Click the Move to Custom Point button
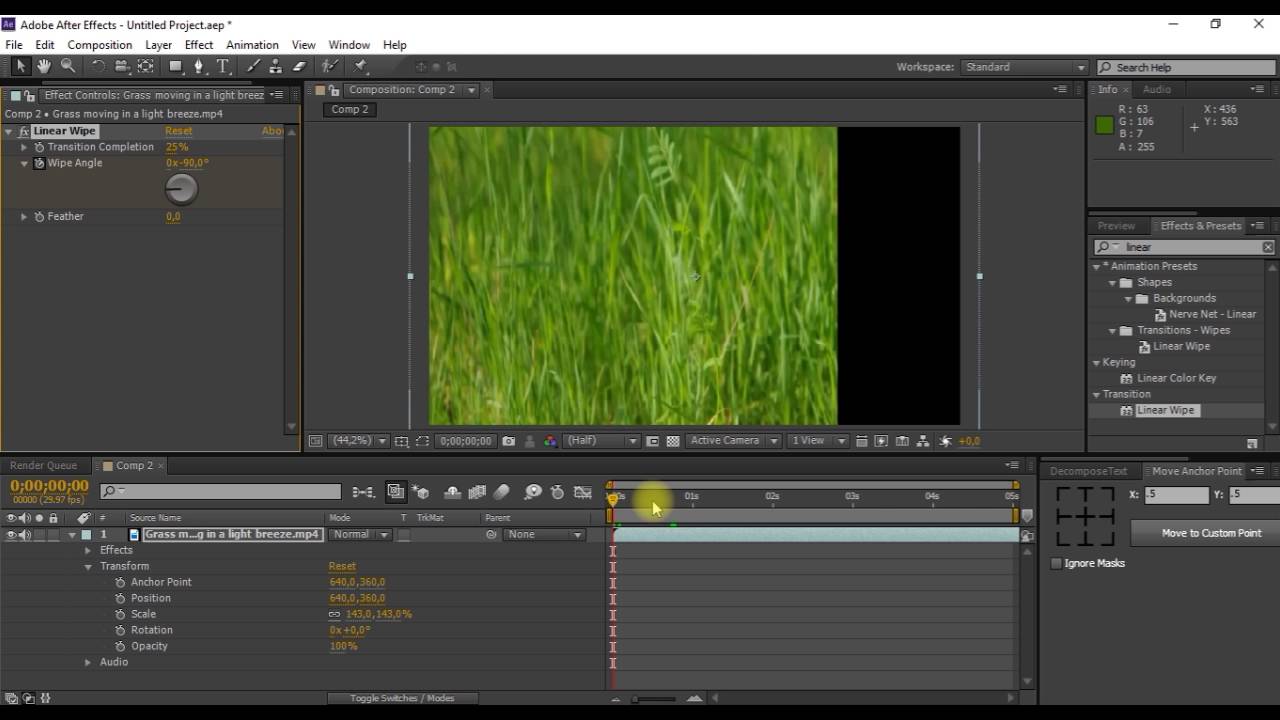 [x=1211, y=533]
